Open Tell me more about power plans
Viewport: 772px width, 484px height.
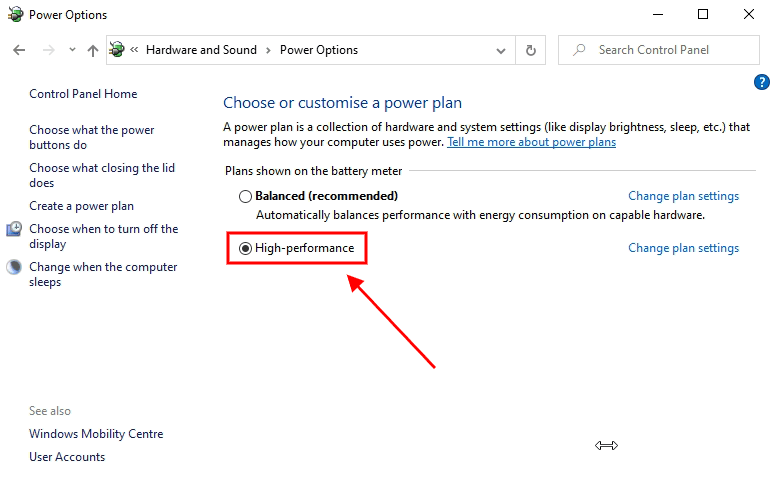[x=531, y=142]
